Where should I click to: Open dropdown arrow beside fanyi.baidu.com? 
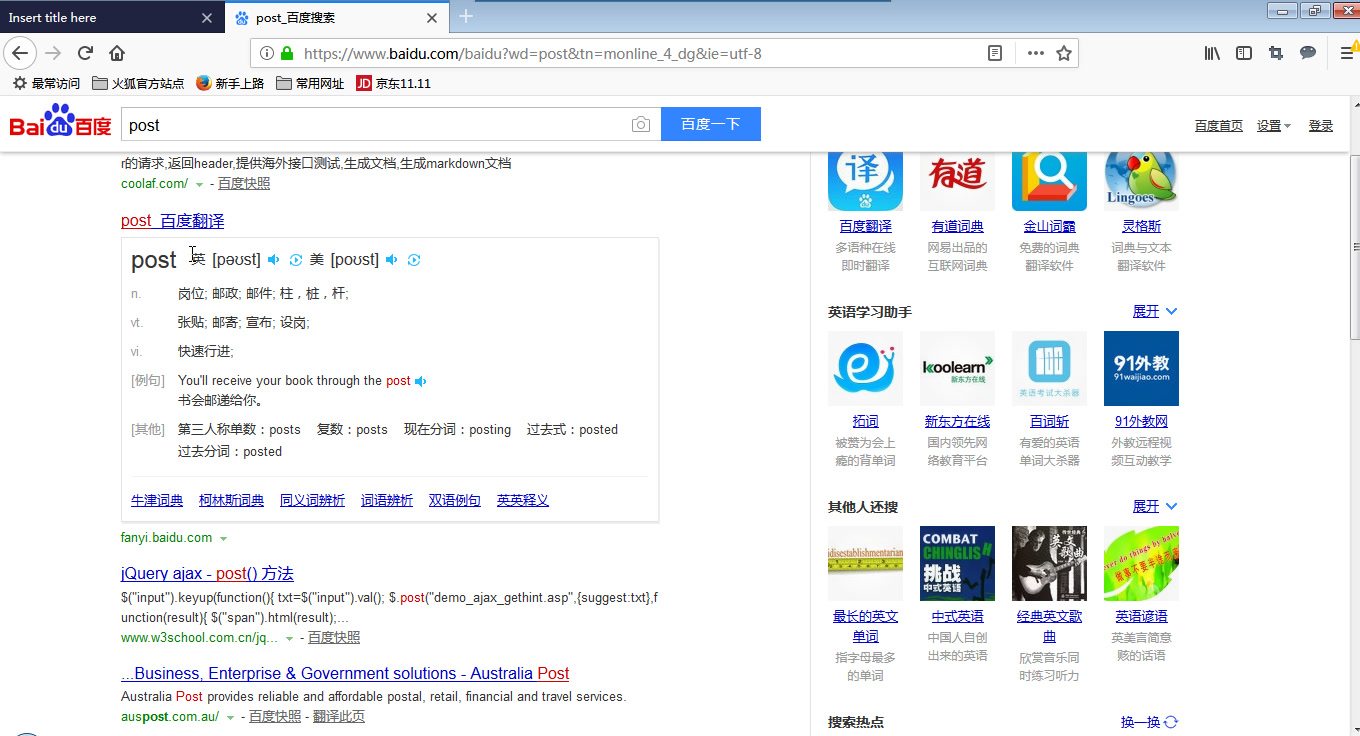(223, 539)
